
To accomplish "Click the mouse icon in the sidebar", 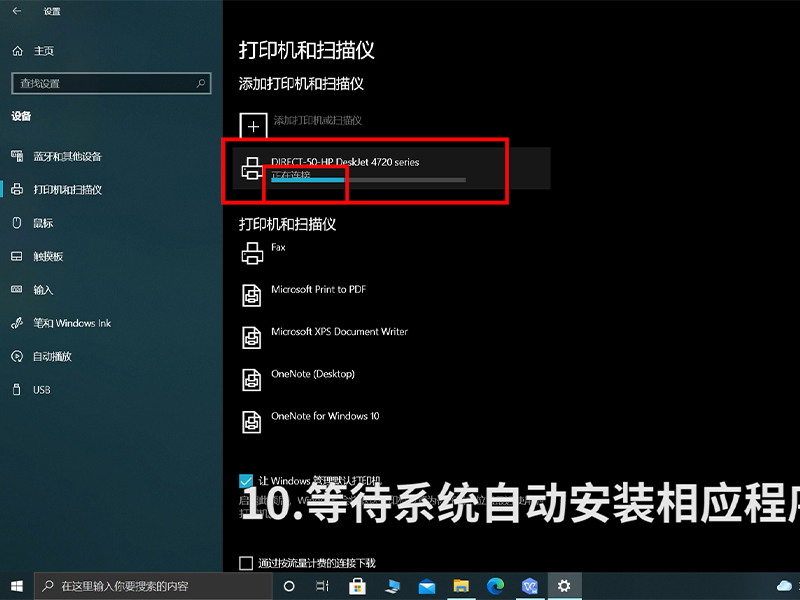I will [x=17, y=223].
